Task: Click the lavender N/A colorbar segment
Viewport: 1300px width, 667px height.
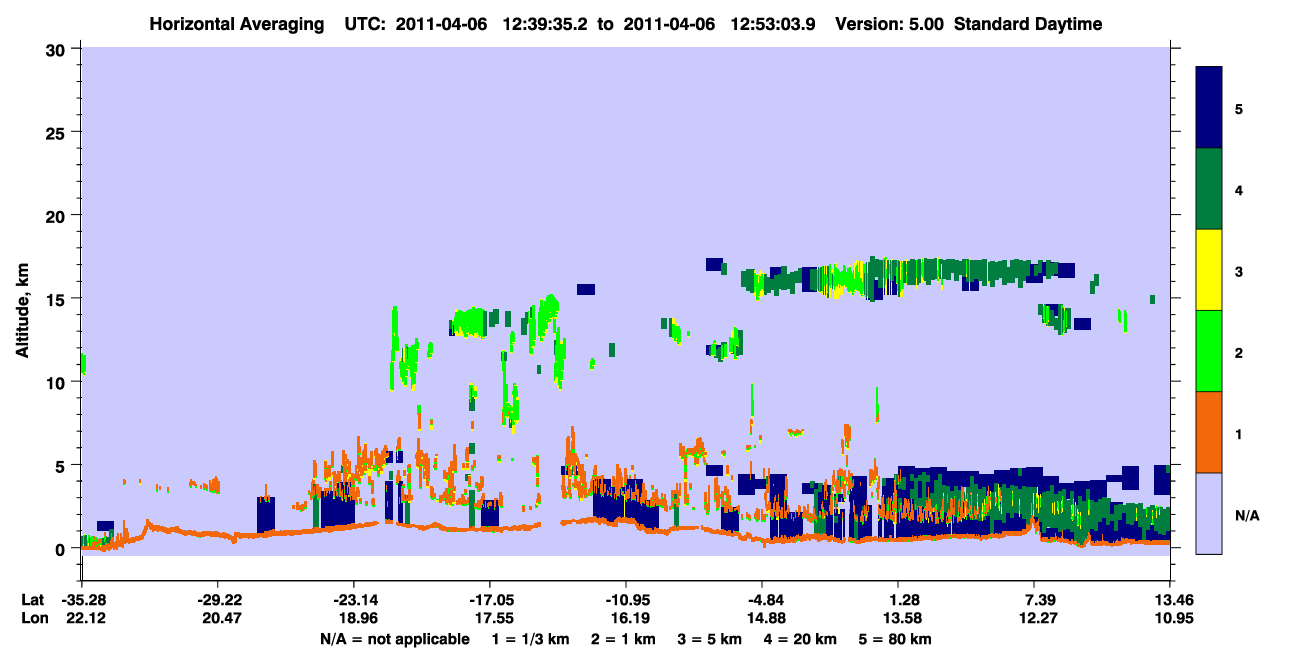Action: point(1209,513)
